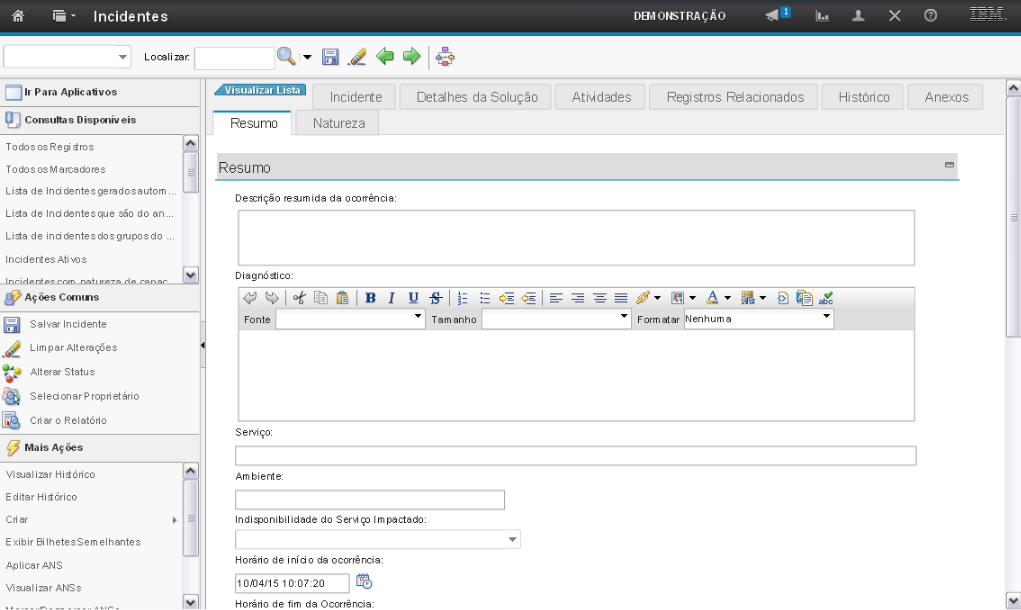Click the cut scissors icon in editor

coord(299,297)
